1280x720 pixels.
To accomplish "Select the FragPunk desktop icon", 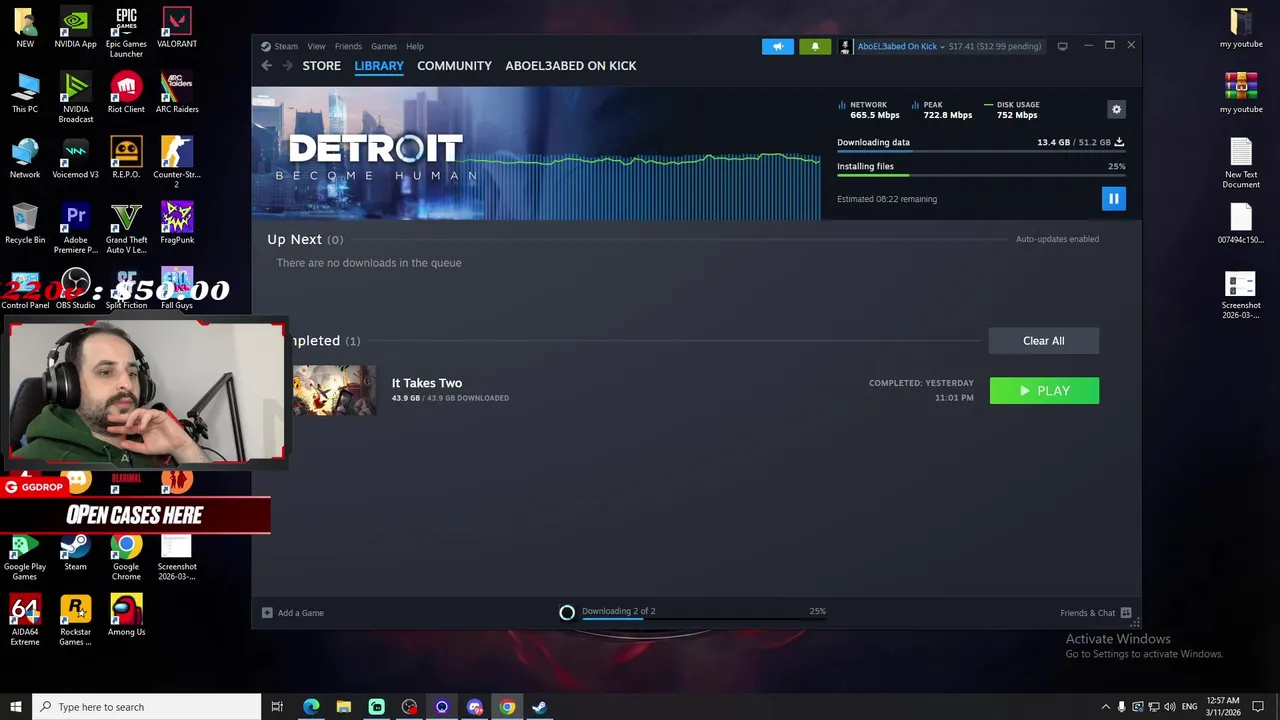I will (x=177, y=223).
